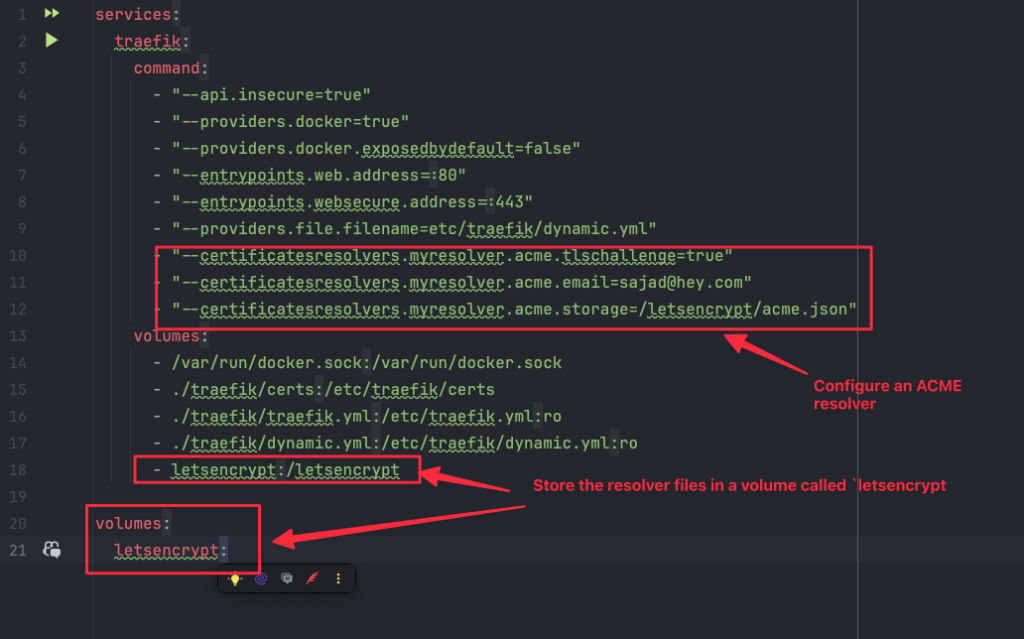Click line number 19 of the empty line

[18, 497]
